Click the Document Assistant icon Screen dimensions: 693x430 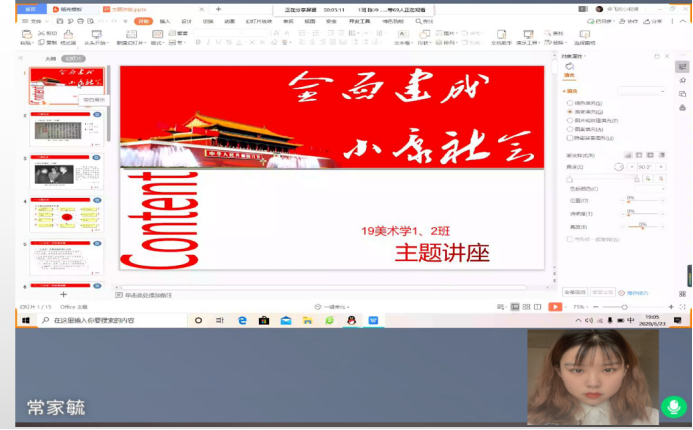[x=501, y=34]
